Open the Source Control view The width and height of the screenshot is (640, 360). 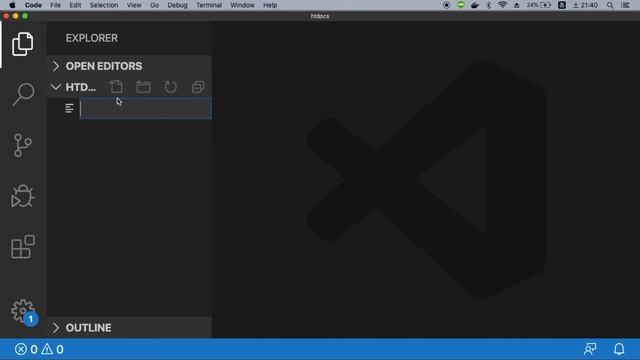click(x=22, y=145)
